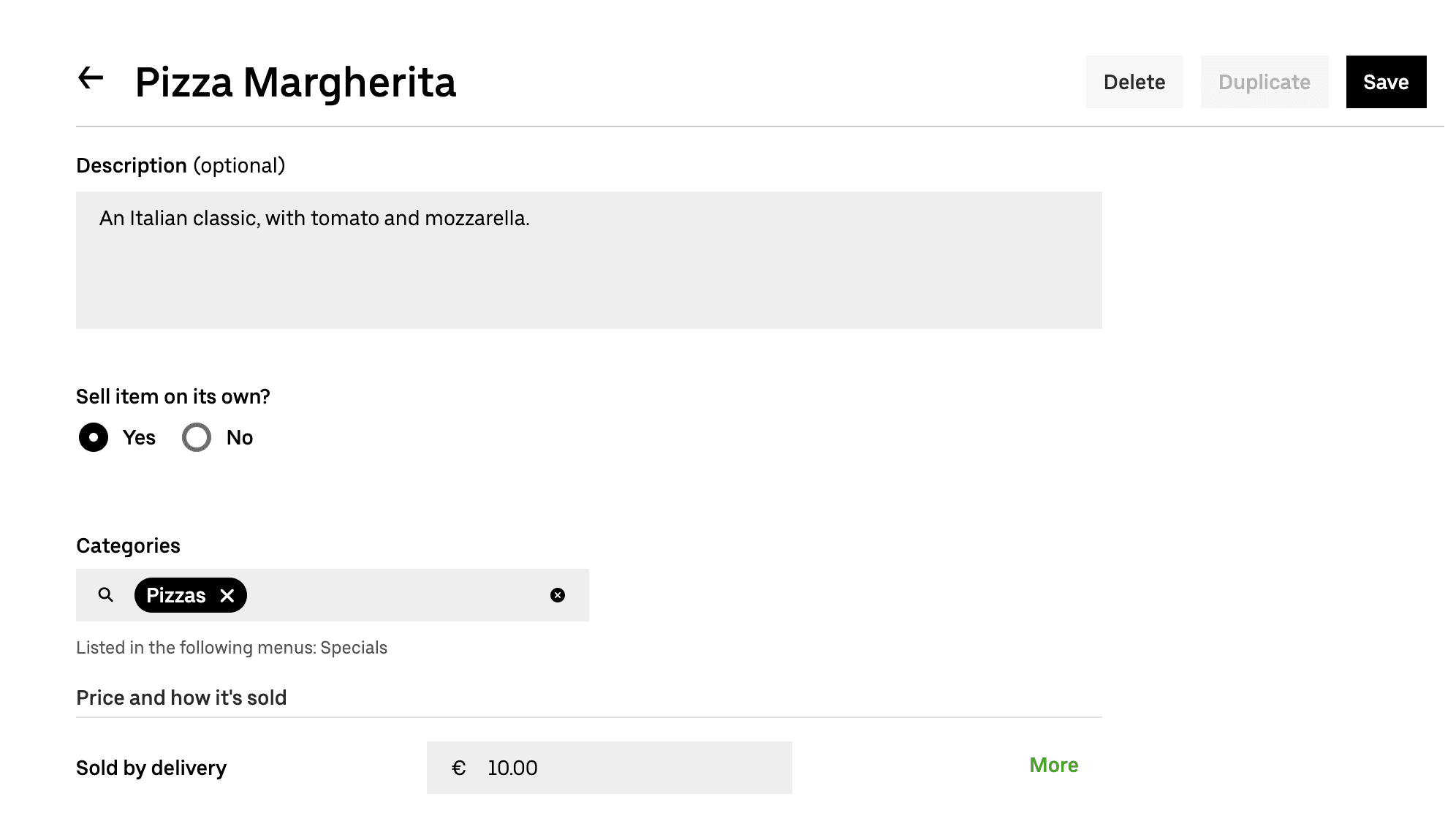
Task: Clear all categories with the circled X
Action: coord(558,595)
